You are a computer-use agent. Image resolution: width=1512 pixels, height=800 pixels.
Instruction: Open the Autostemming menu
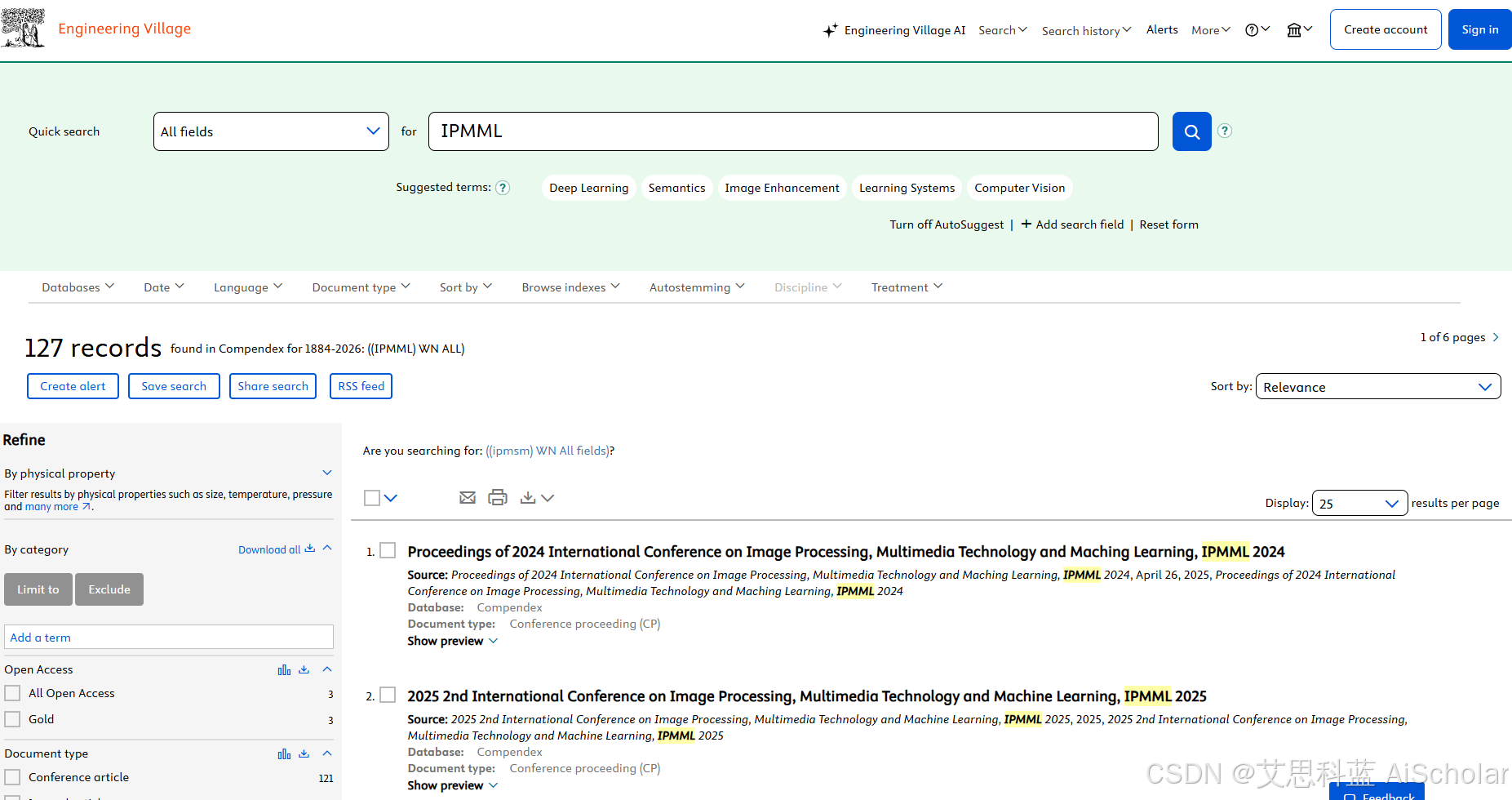click(697, 287)
